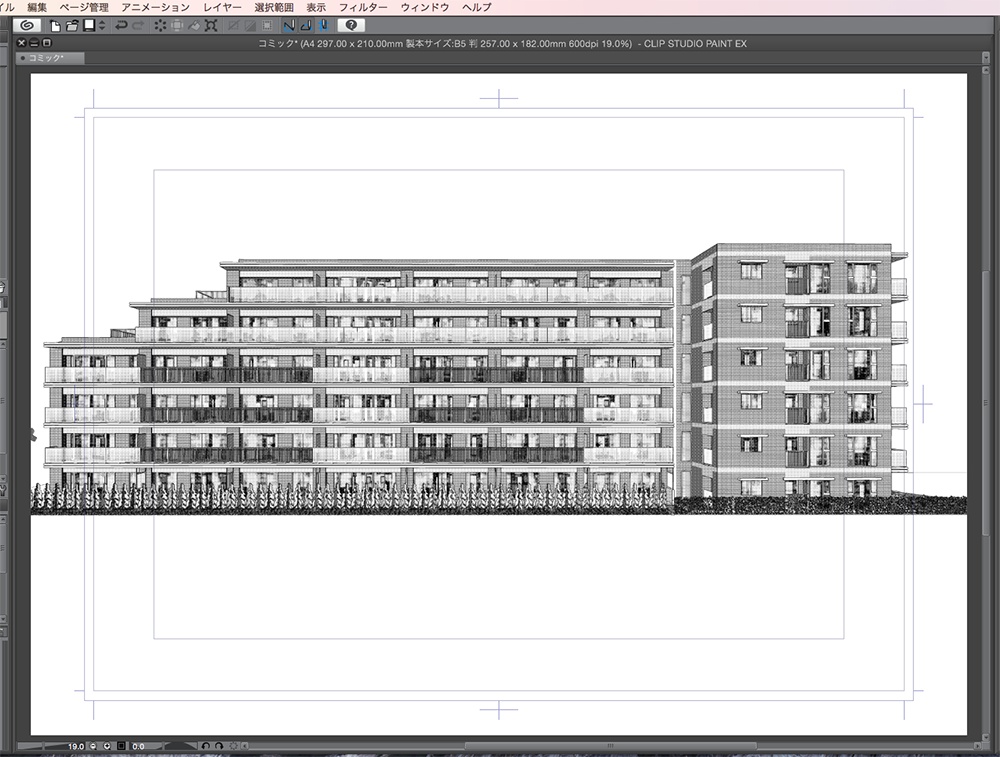Viewport: 1000px width, 757px height.
Task: Click the Fit to Screen square icon
Action: tap(121, 746)
